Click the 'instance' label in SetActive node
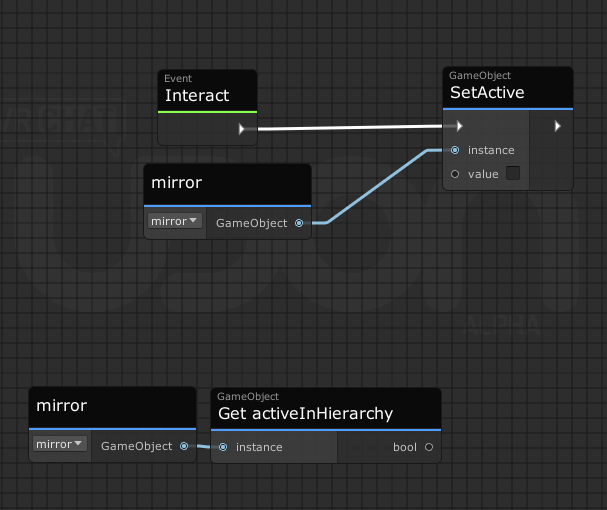This screenshot has width=607, height=510. click(491, 150)
